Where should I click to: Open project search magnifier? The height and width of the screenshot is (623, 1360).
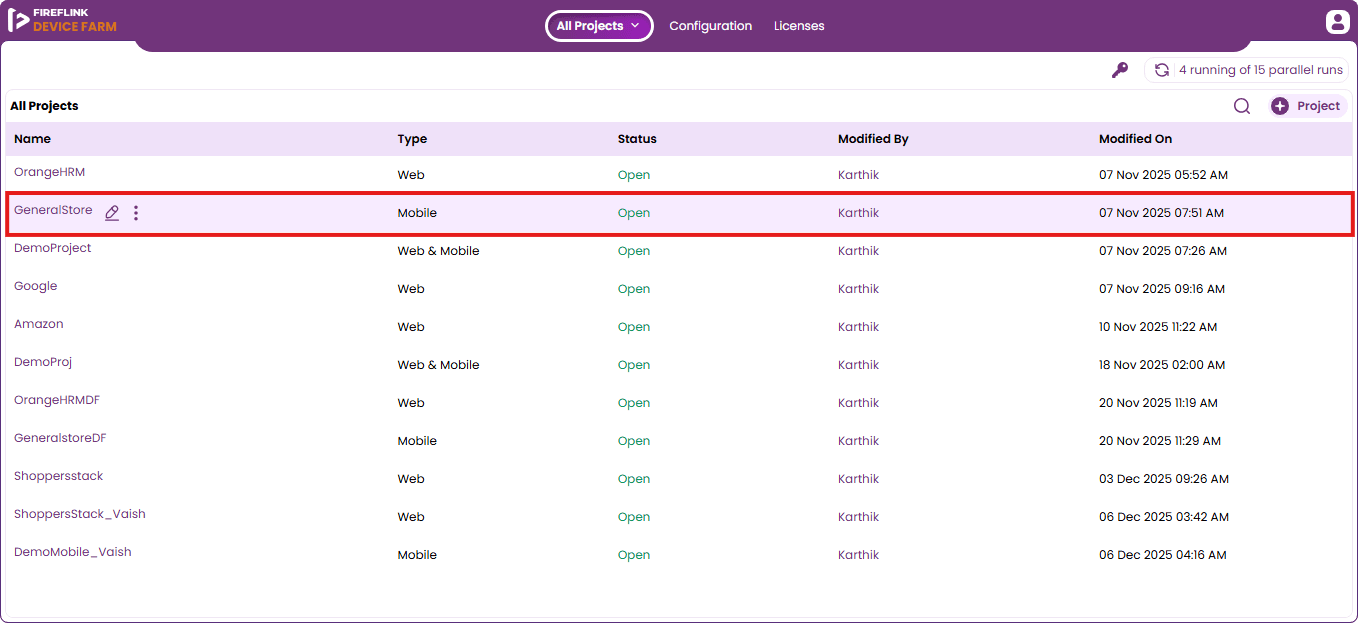(x=1242, y=106)
